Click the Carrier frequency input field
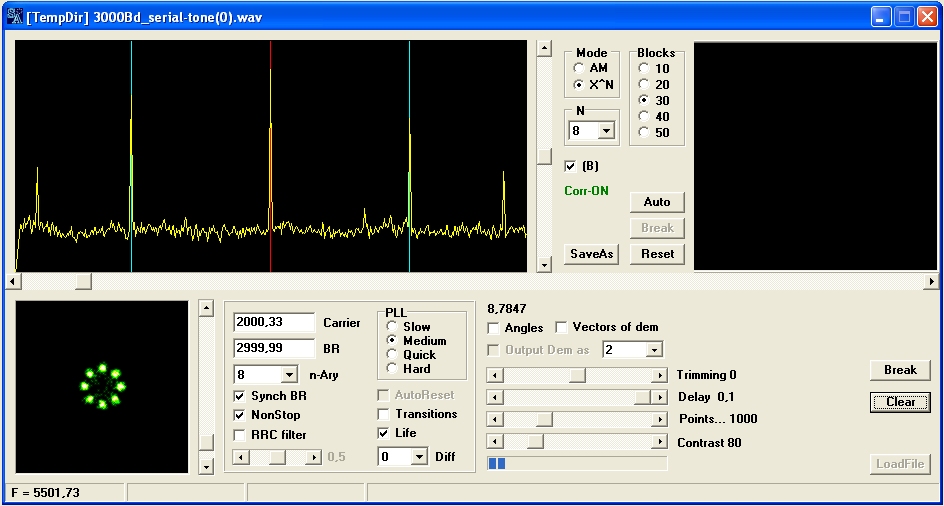The image size is (944, 506). click(x=273, y=323)
